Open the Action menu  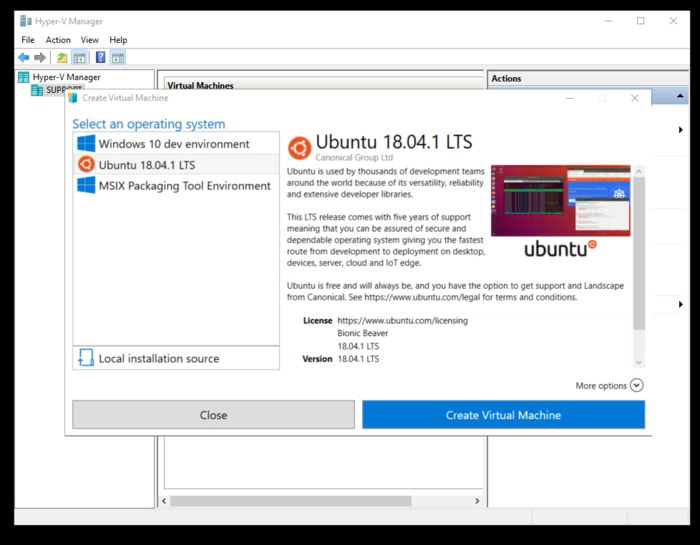point(58,40)
